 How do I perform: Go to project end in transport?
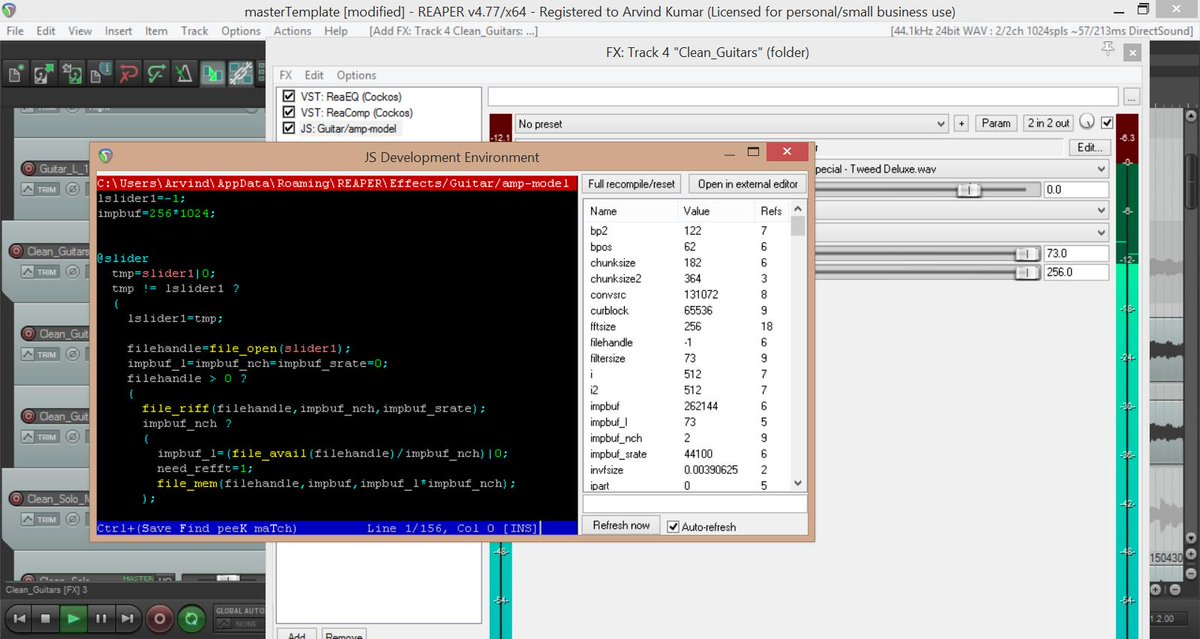tap(128, 619)
